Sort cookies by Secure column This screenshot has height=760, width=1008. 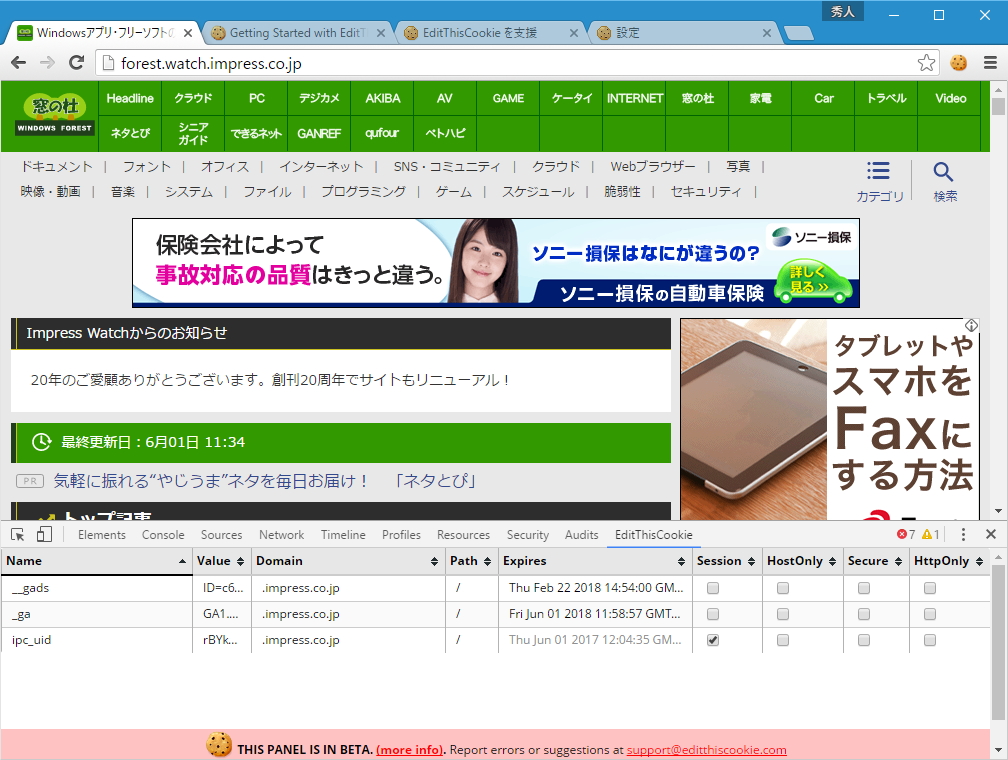(876, 561)
